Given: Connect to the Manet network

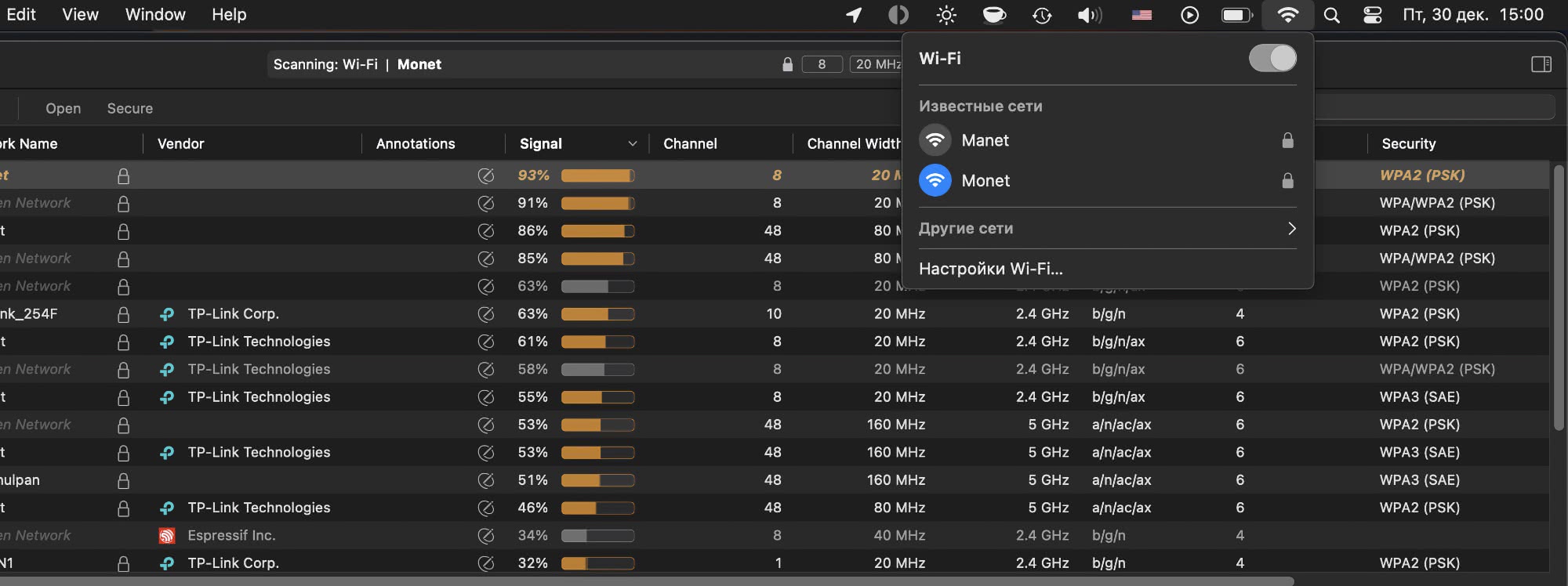Looking at the screenshot, I should click(1107, 140).
